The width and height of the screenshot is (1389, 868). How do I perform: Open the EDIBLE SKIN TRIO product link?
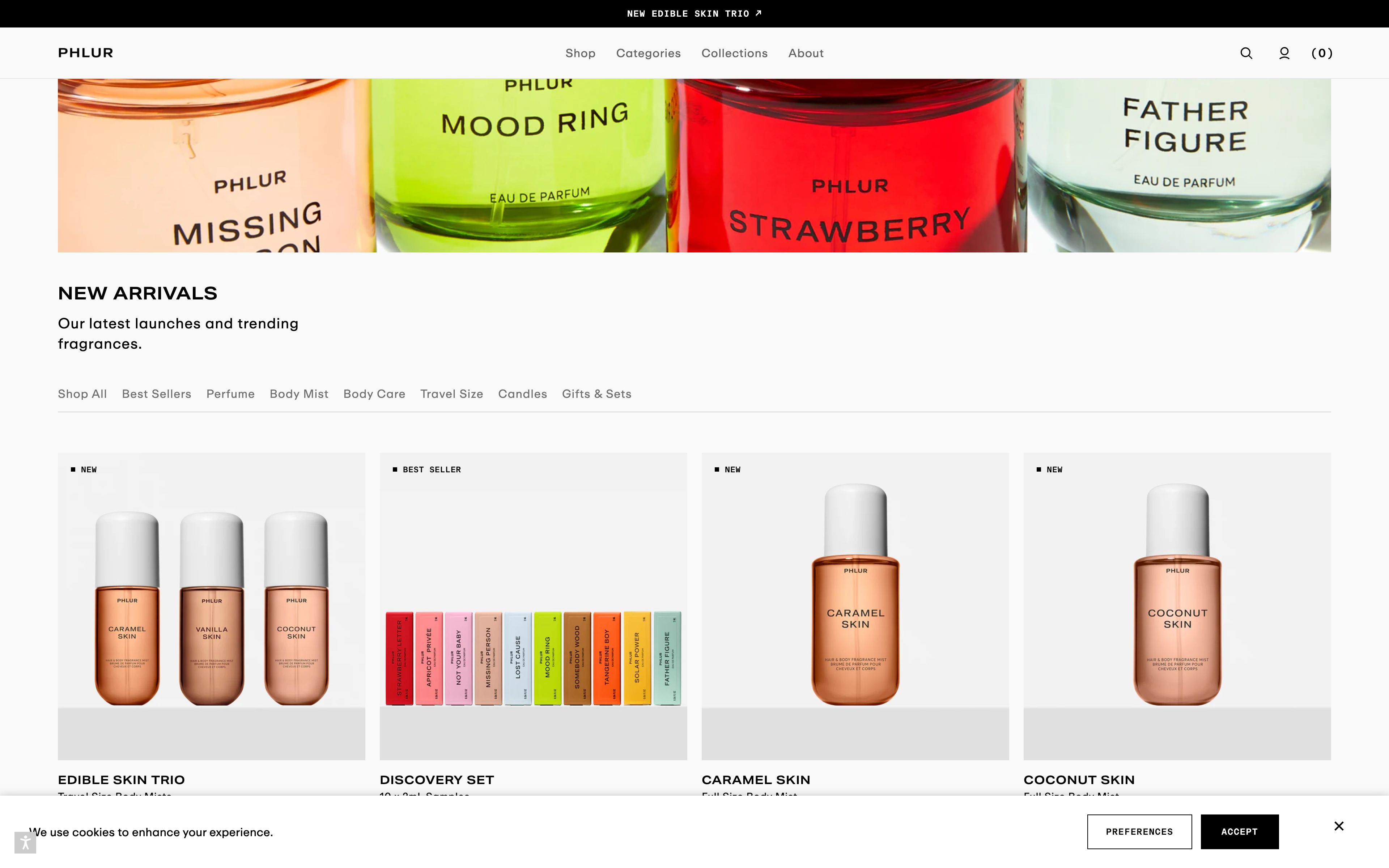121,780
